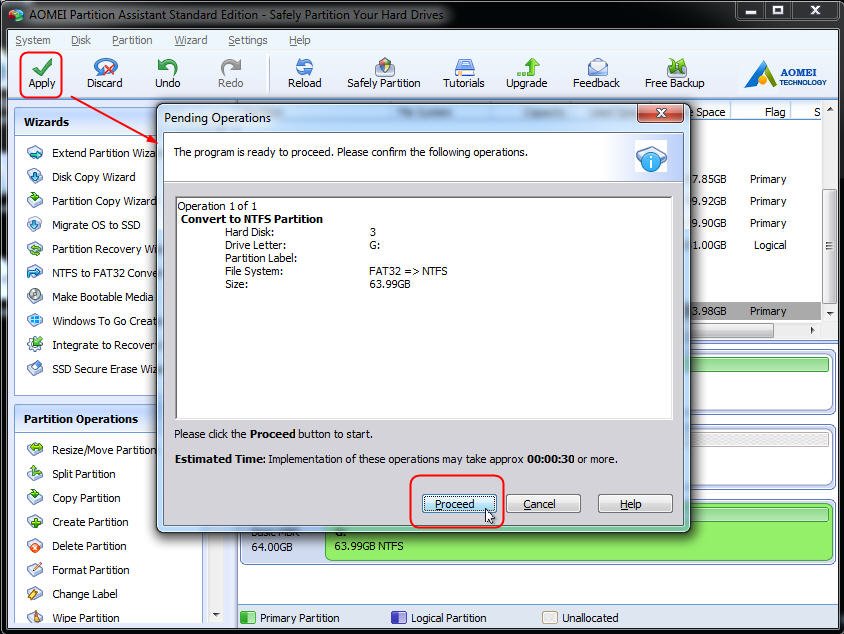Click the Flag column header
Image resolution: width=844 pixels, height=634 pixels.
click(x=775, y=112)
